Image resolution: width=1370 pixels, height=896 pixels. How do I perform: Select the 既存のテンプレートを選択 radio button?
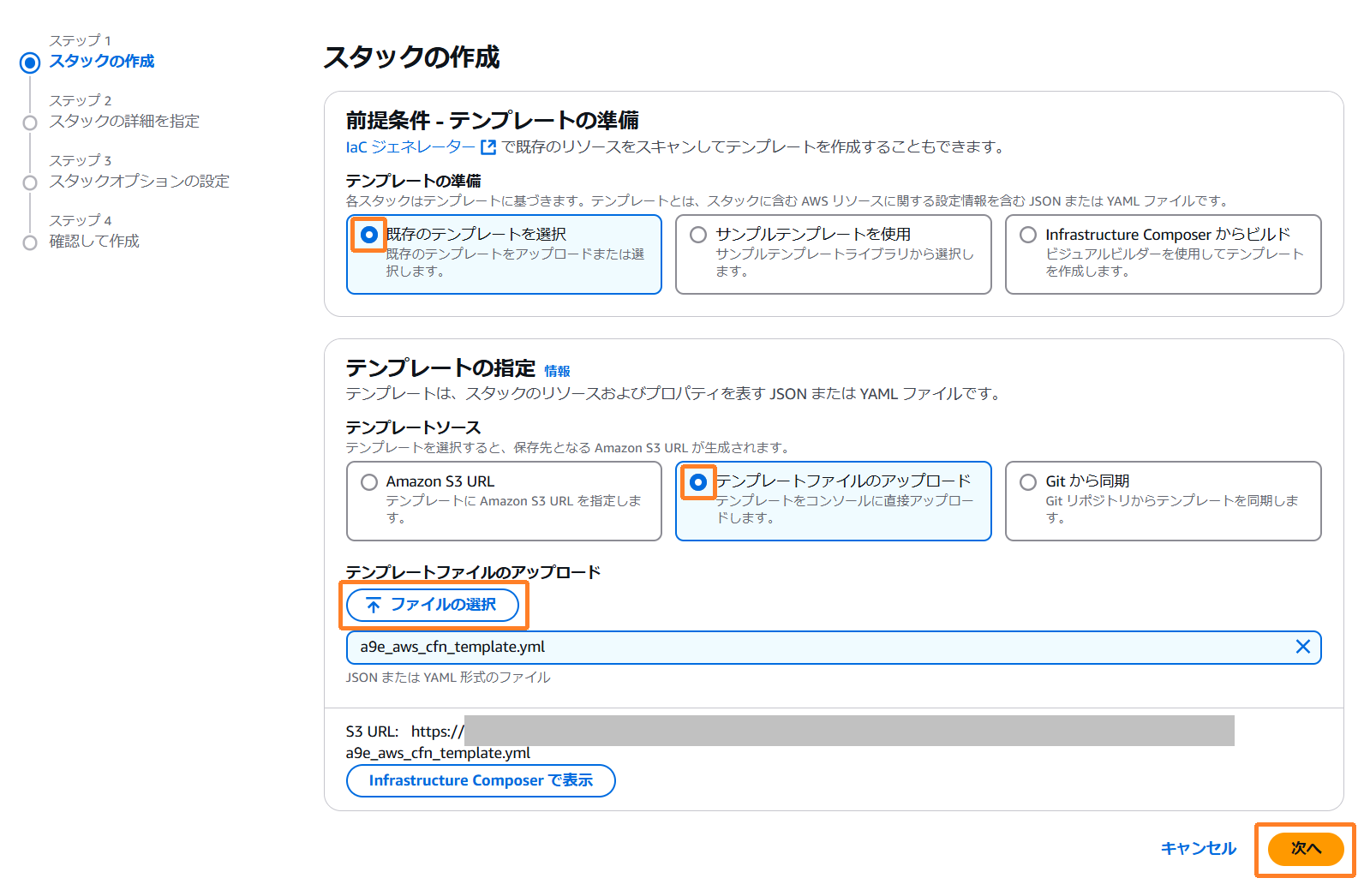(x=369, y=235)
